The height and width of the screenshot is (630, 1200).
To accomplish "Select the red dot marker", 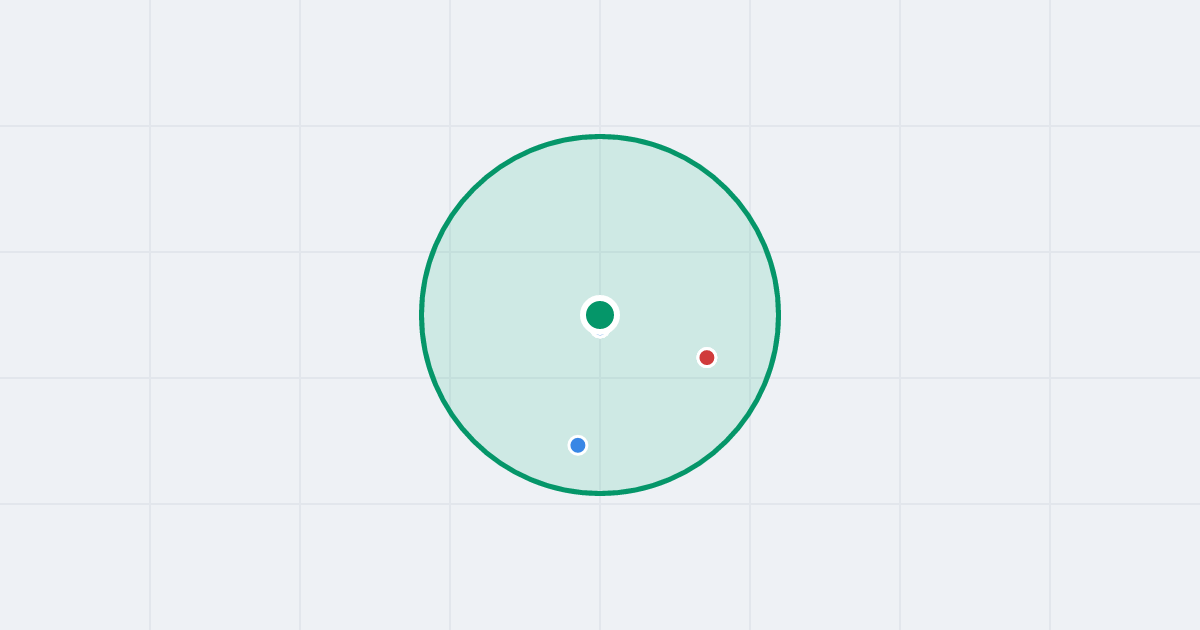I will point(707,357).
